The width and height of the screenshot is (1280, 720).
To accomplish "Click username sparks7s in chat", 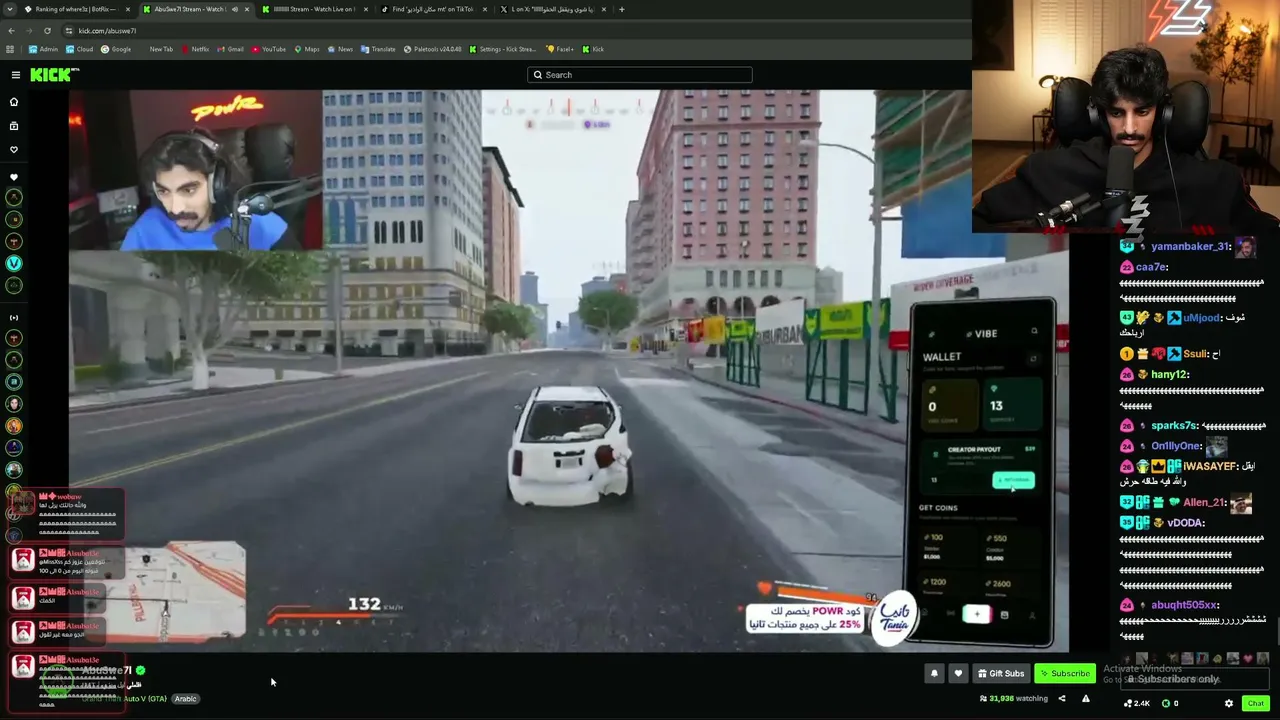I will click(1174, 426).
